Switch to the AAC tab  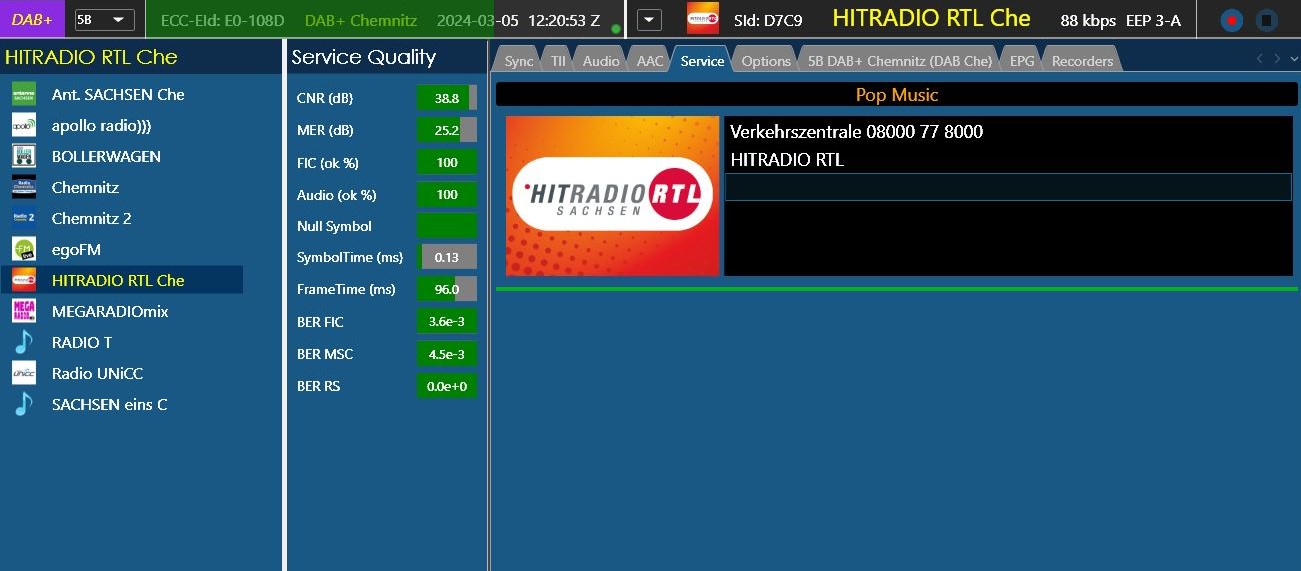pos(649,61)
